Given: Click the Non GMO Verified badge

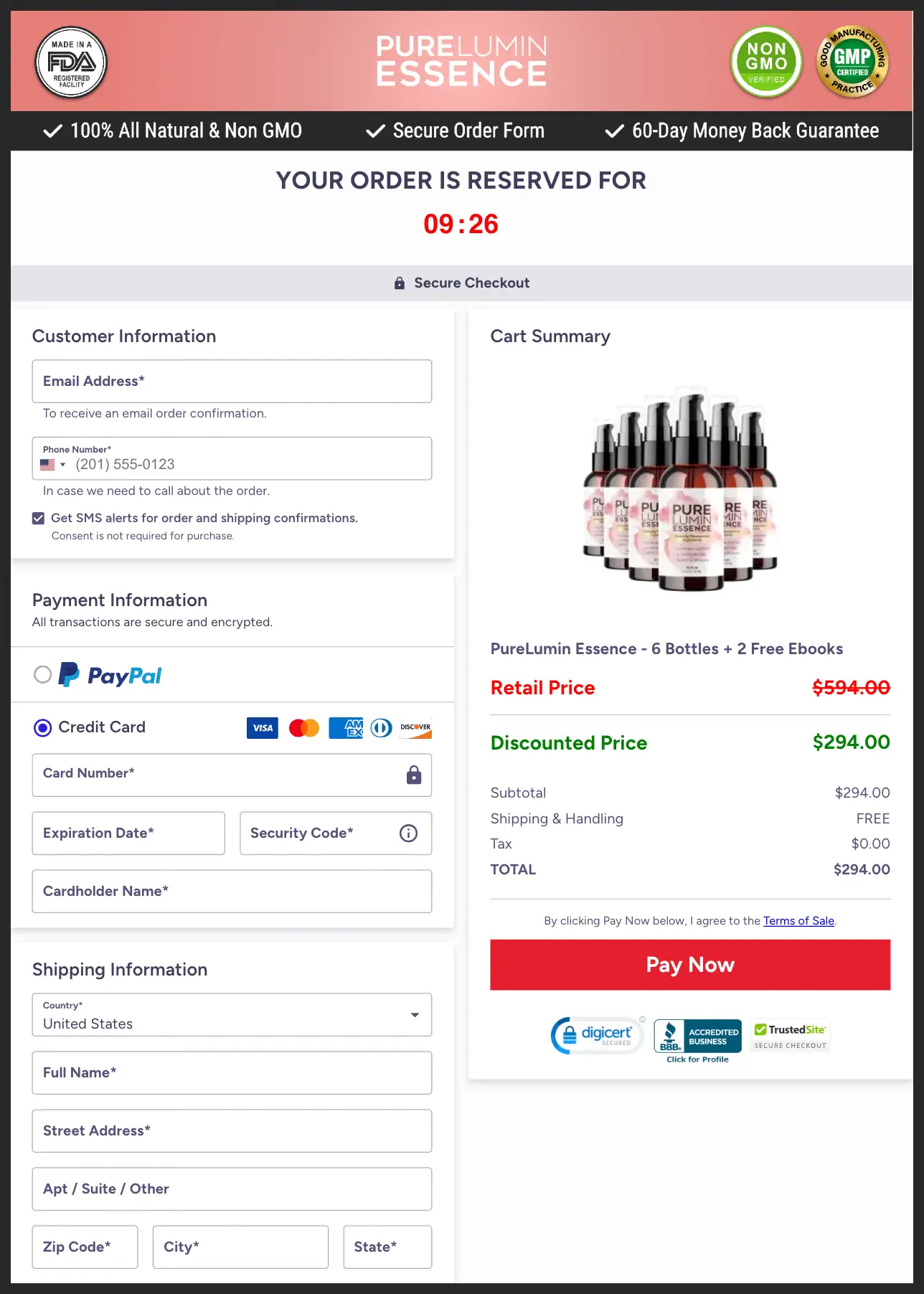Looking at the screenshot, I should [x=765, y=62].
